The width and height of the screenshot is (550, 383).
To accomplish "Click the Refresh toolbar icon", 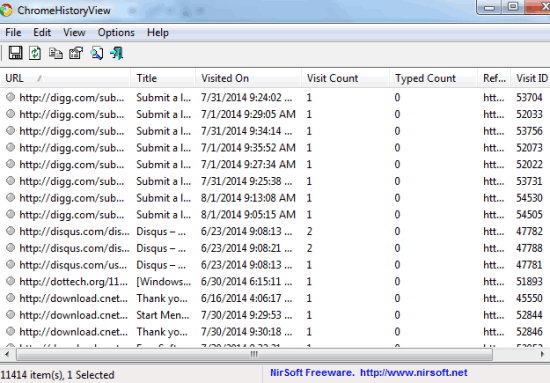I will [x=35, y=53].
